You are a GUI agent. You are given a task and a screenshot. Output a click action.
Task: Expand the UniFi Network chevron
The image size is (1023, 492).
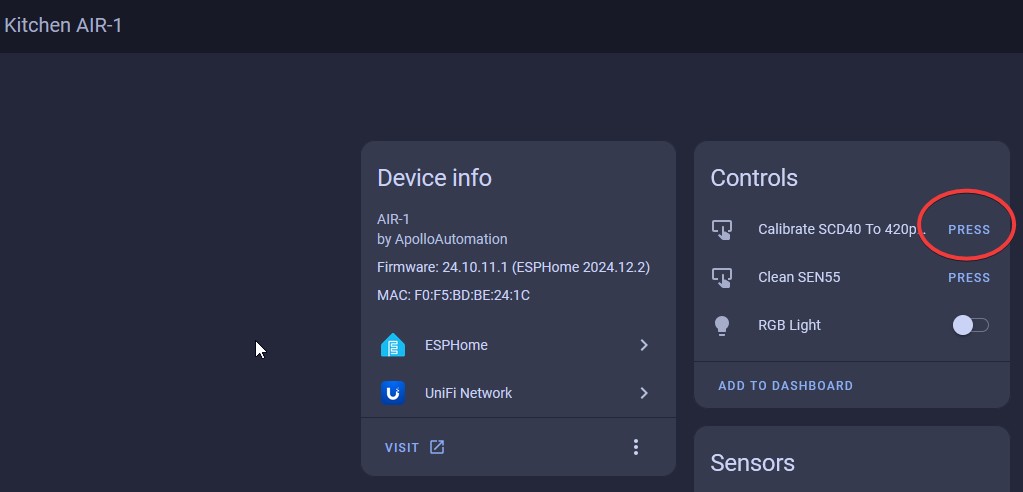tap(644, 393)
